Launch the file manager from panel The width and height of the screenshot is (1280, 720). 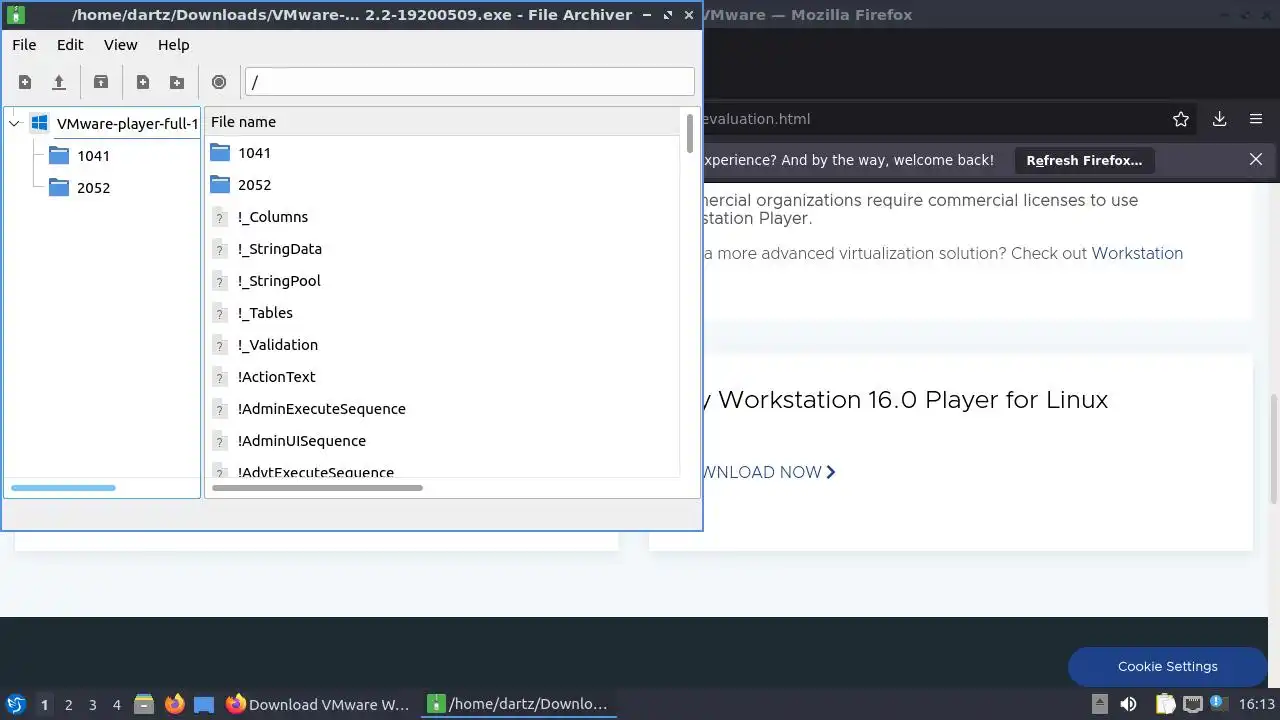(144, 705)
